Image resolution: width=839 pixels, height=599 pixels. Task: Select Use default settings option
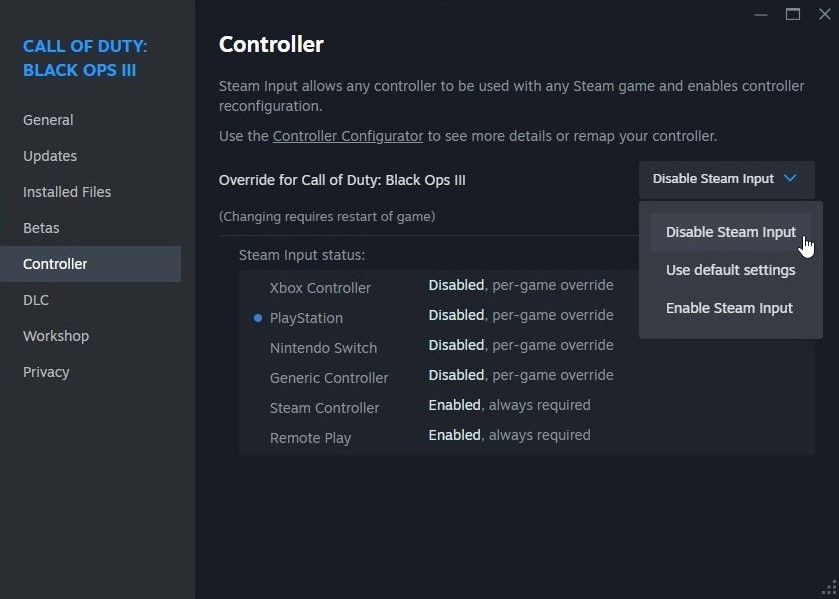point(730,270)
